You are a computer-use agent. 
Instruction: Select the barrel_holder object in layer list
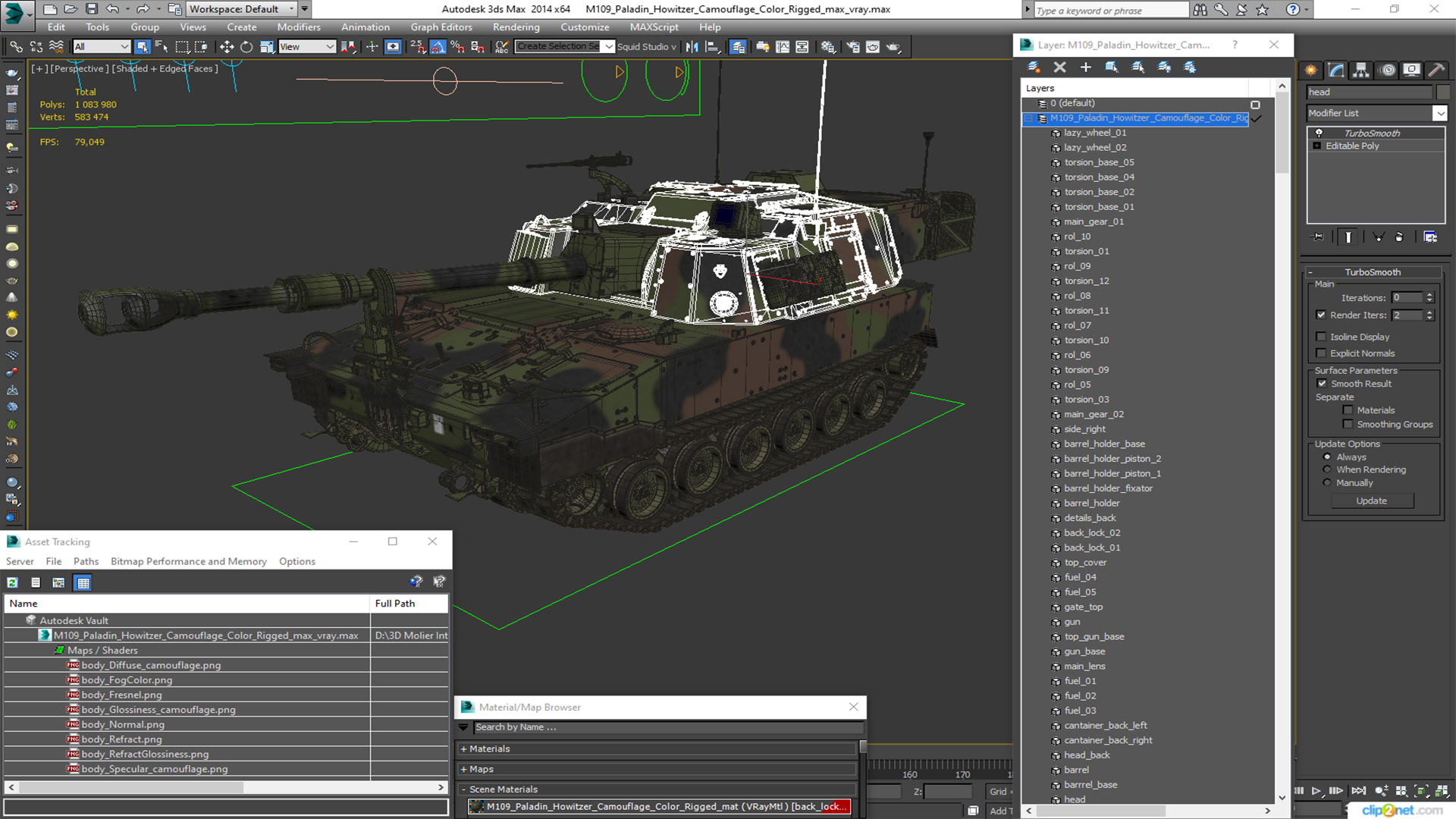tap(1091, 504)
